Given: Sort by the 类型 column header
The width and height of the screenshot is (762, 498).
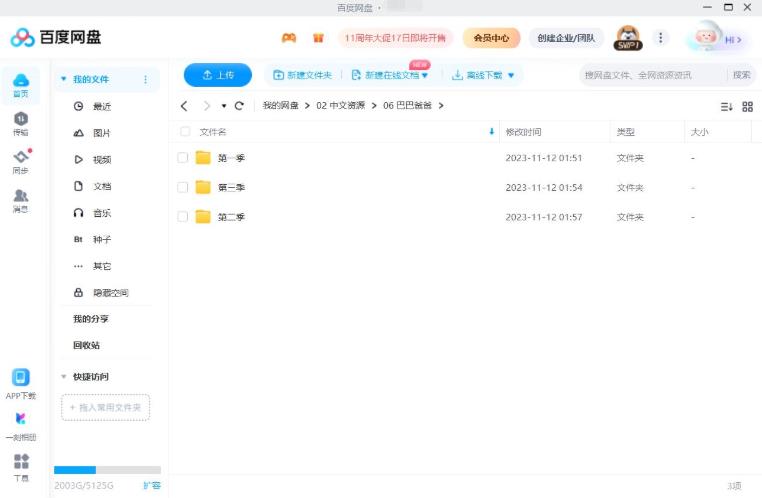Looking at the screenshot, I should [x=625, y=132].
